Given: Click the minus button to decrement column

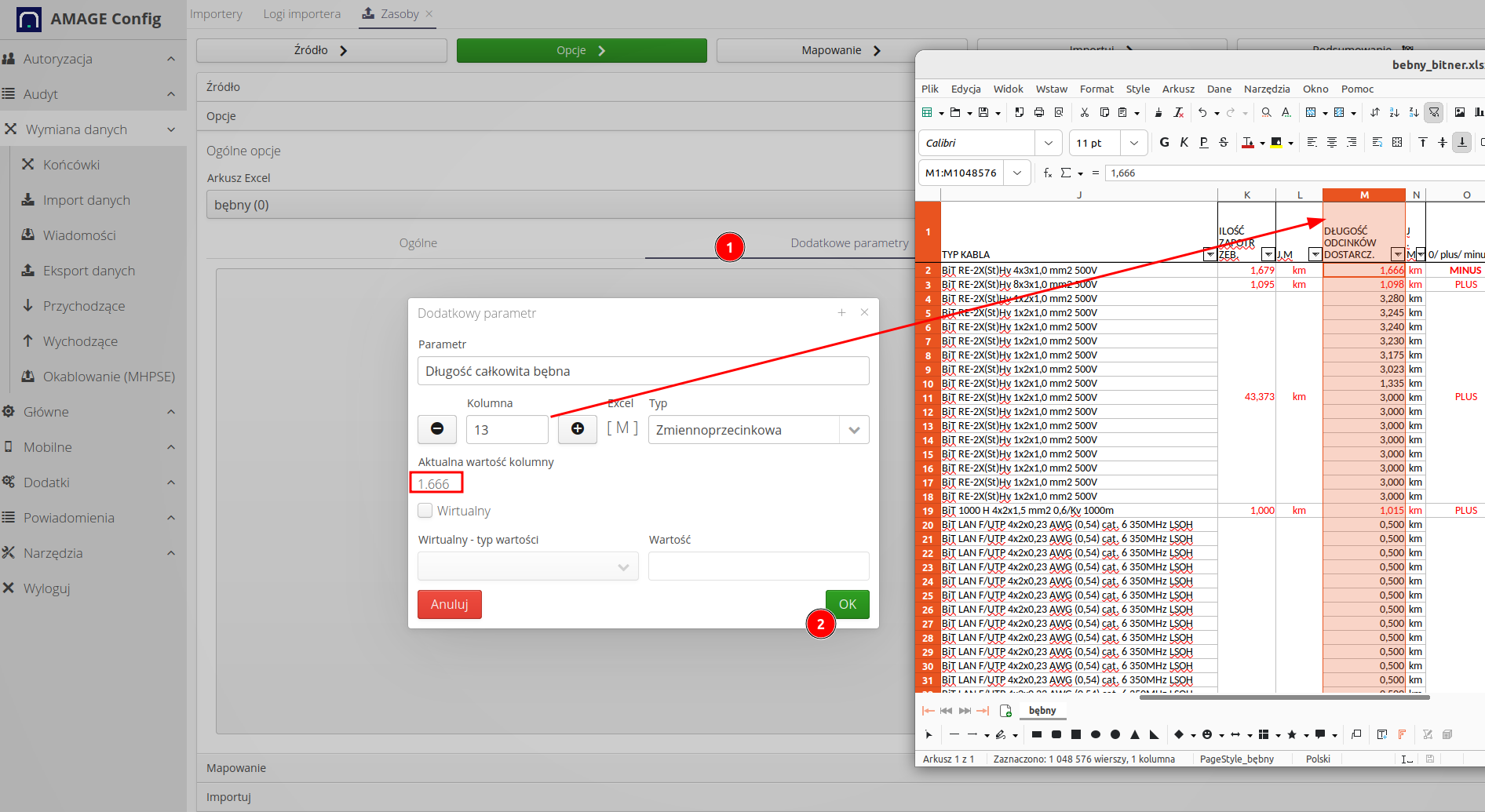Looking at the screenshot, I should (x=437, y=429).
